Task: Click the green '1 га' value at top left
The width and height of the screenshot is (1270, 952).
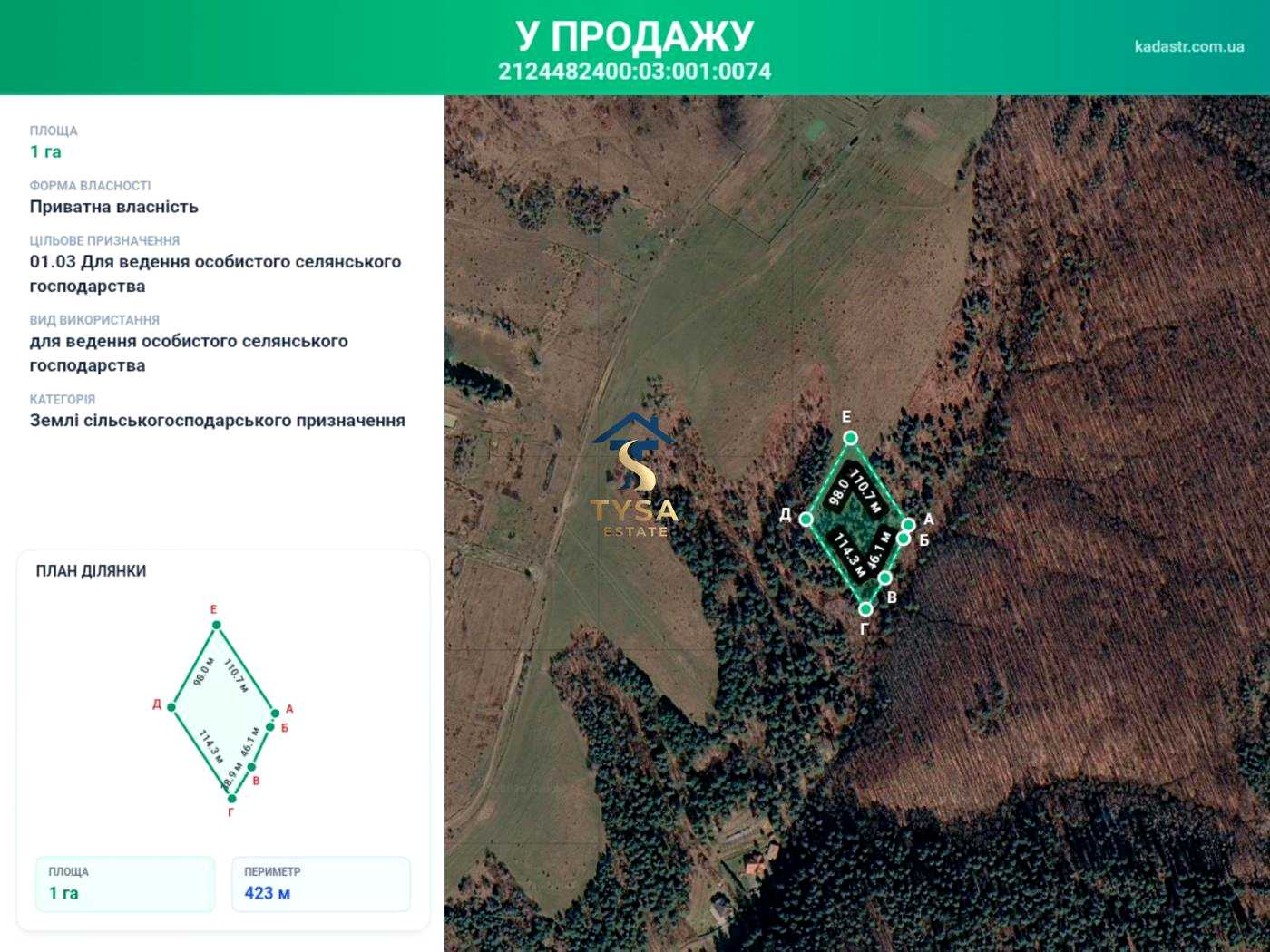Action: (x=45, y=151)
